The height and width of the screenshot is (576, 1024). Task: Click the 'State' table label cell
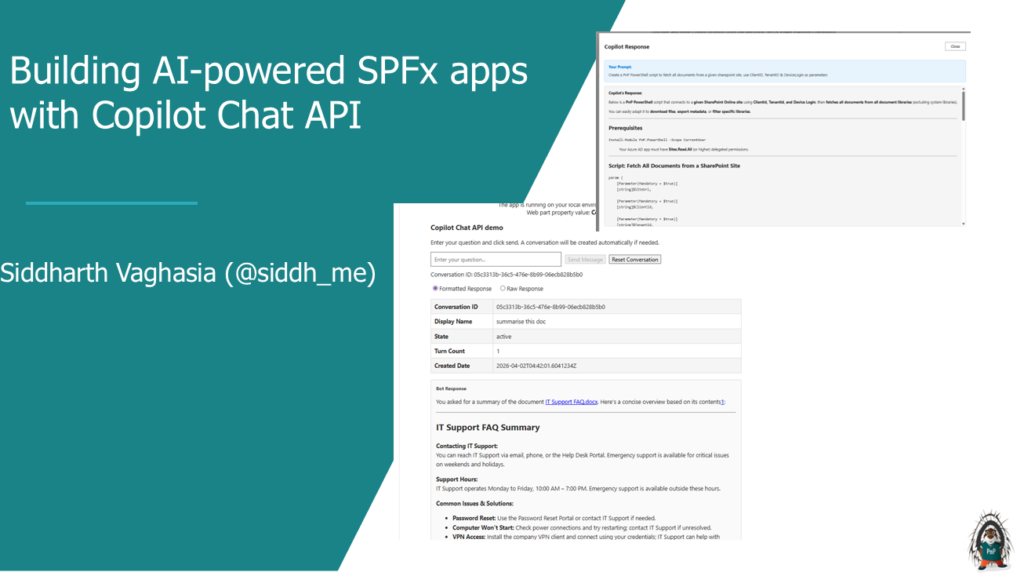462,336
